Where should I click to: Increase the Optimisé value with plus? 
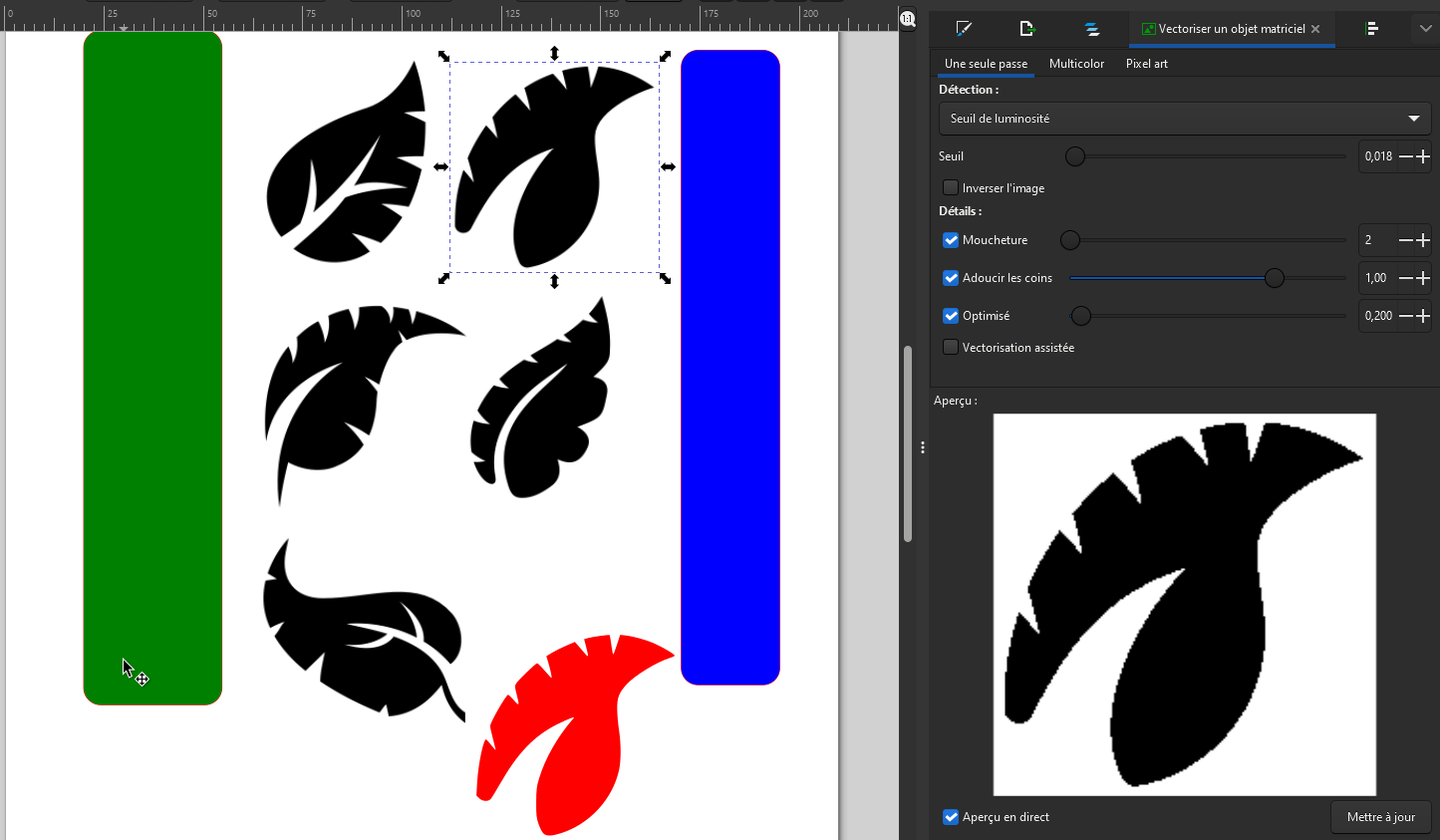[1423, 316]
